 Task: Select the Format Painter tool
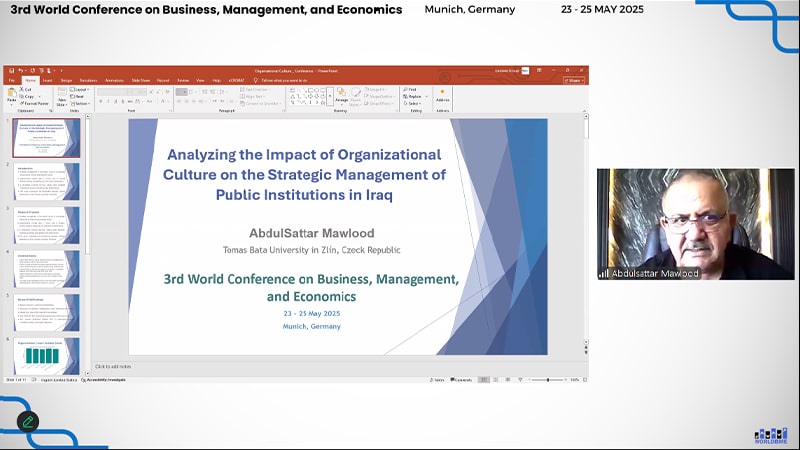pos(33,102)
